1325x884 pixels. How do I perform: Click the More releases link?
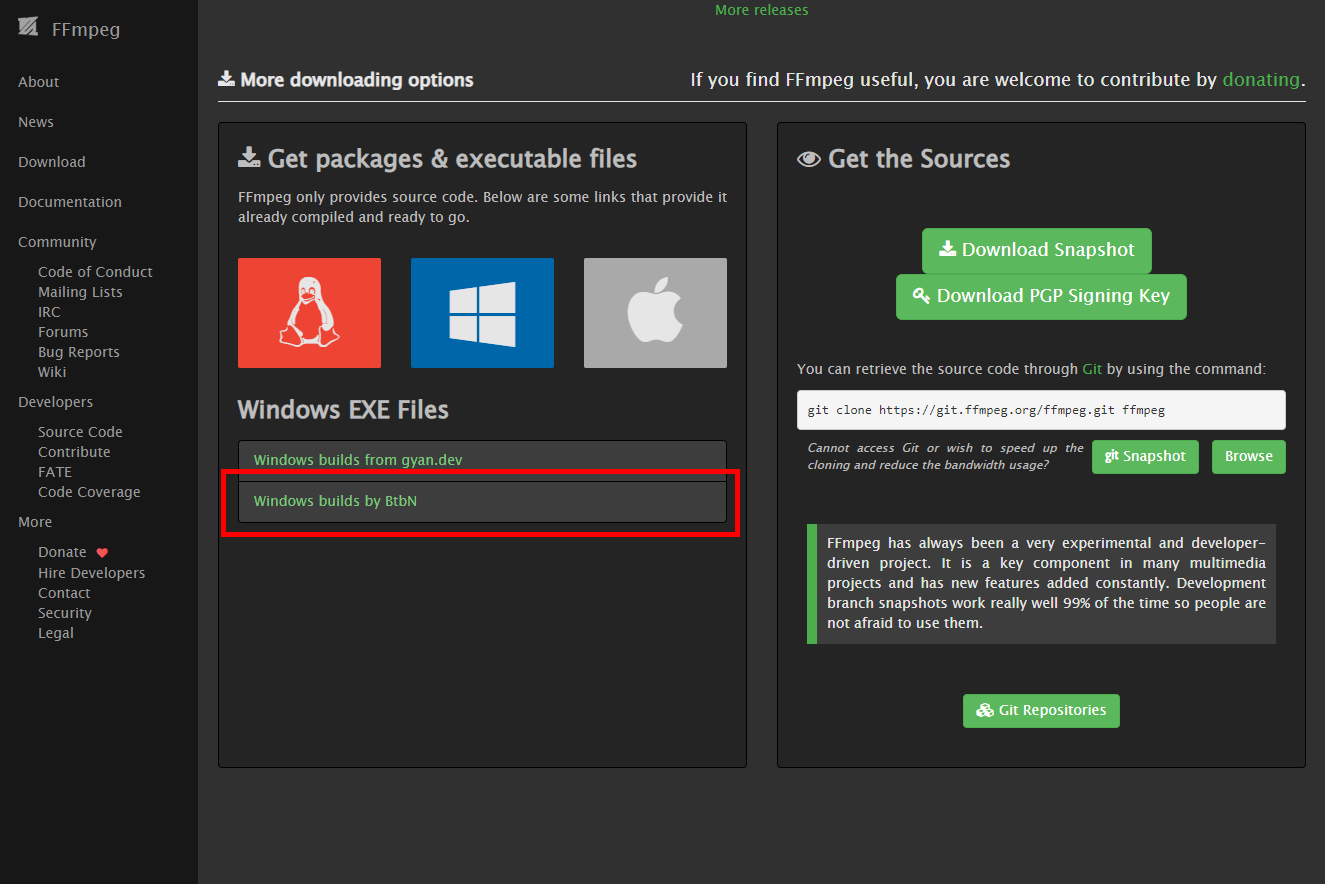point(762,10)
